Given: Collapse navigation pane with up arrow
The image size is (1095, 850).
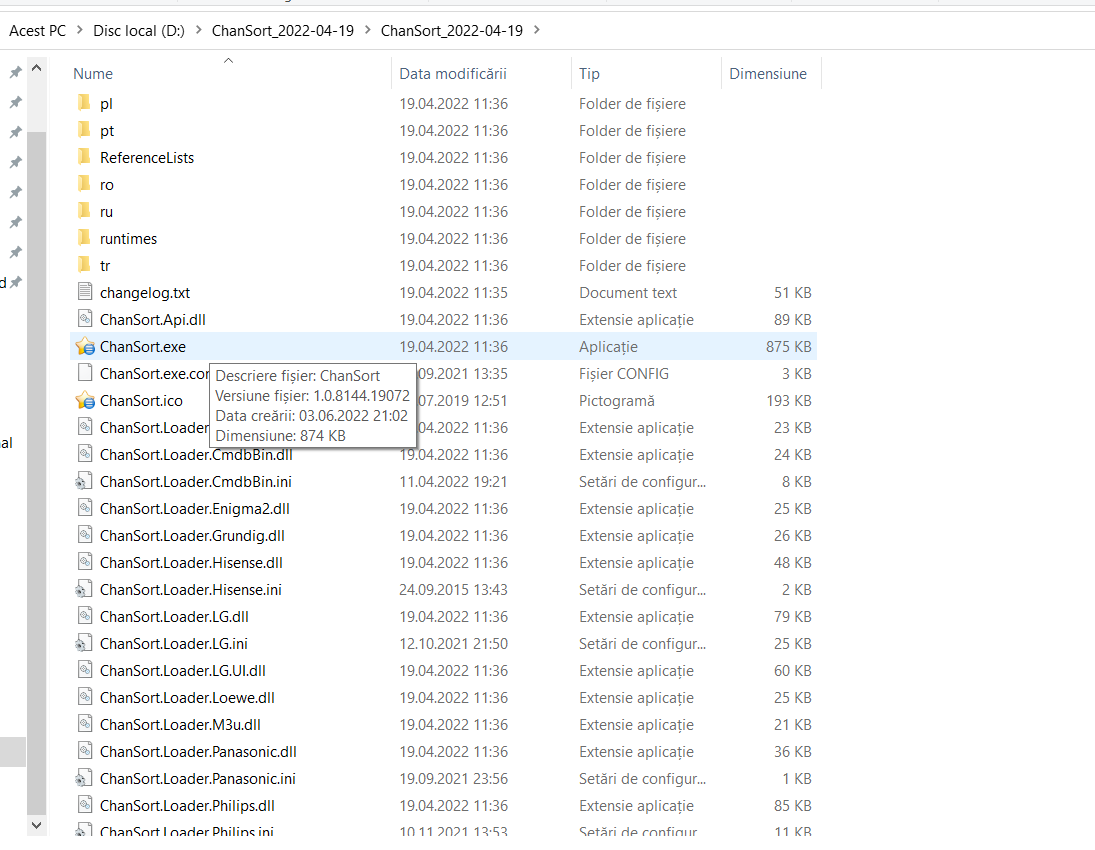Looking at the screenshot, I should click(x=37, y=68).
